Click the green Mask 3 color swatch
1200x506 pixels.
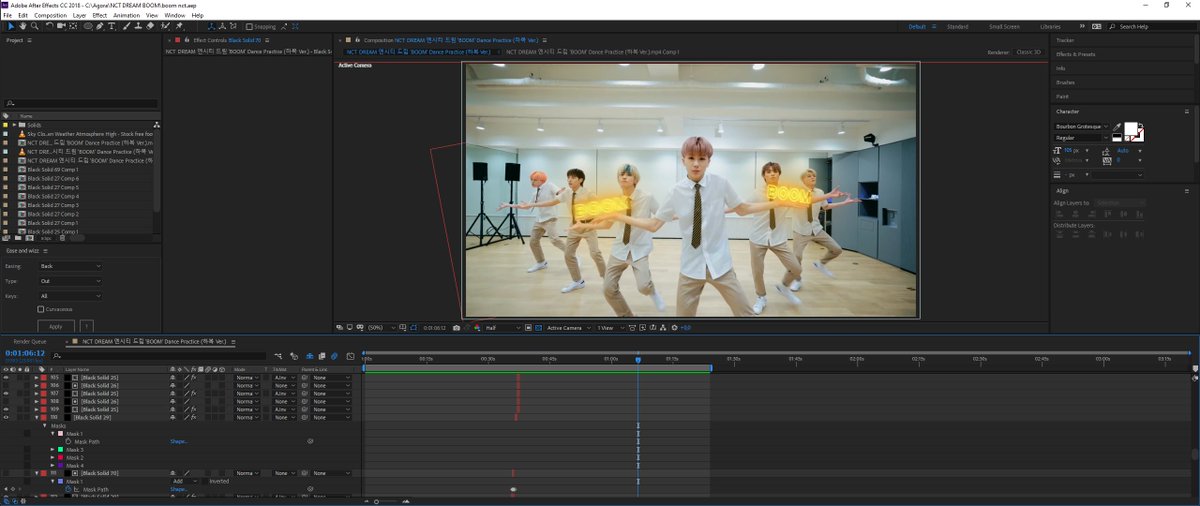pyautogui.click(x=60, y=450)
